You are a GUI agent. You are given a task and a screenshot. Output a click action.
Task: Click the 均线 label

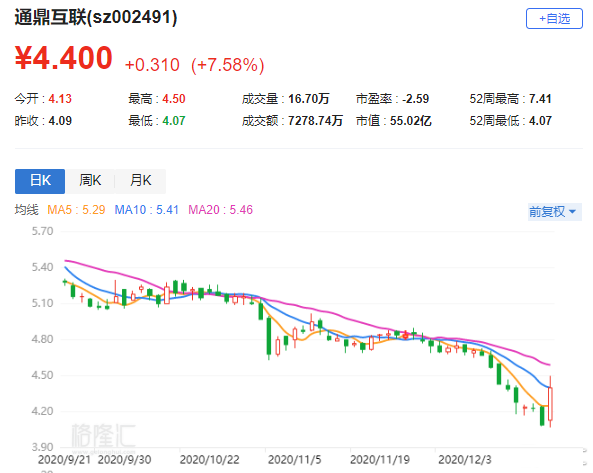pyautogui.click(x=26, y=209)
